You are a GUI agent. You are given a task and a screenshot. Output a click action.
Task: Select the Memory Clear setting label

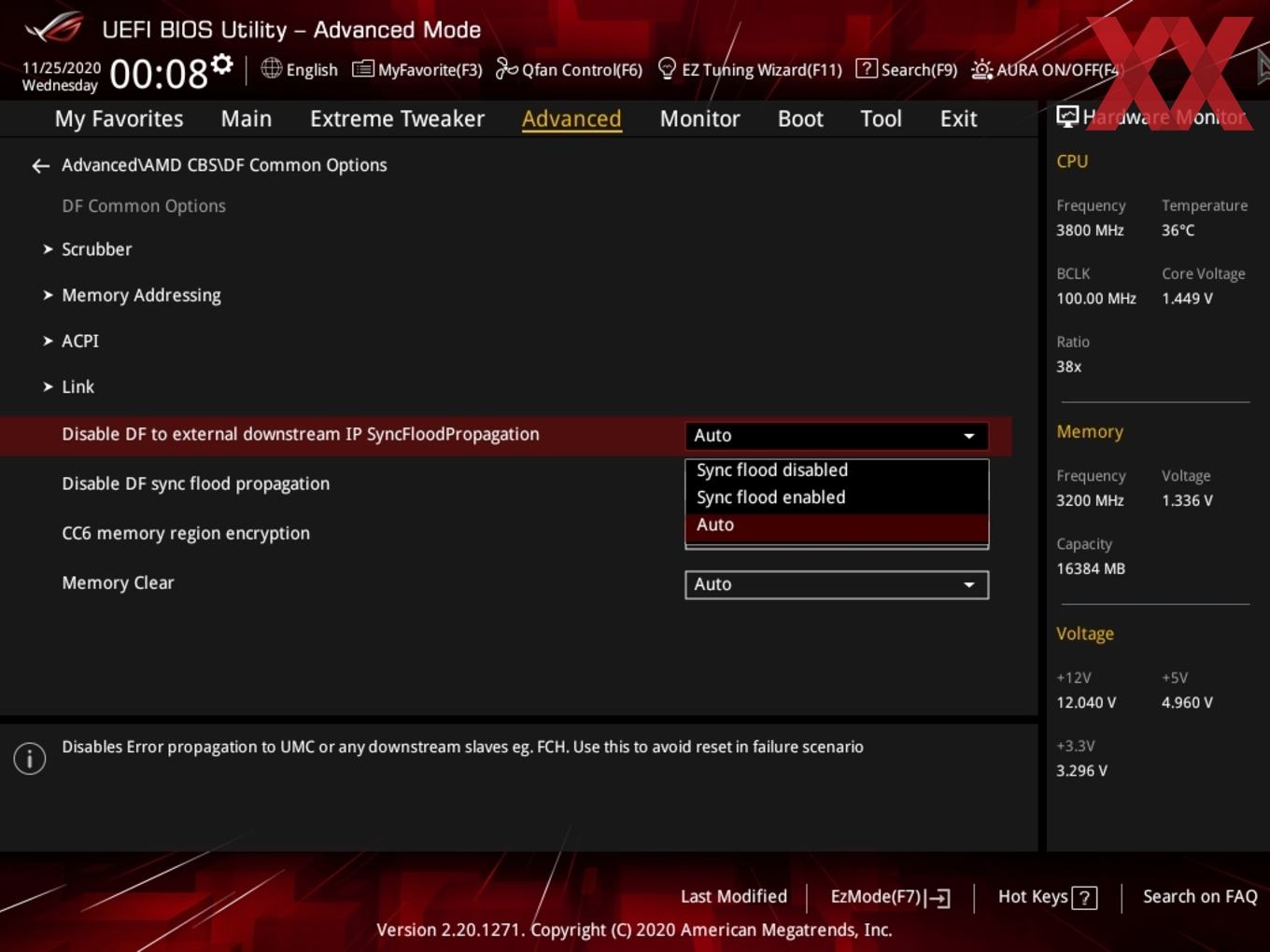pyautogui.click(x=118, y=582)
